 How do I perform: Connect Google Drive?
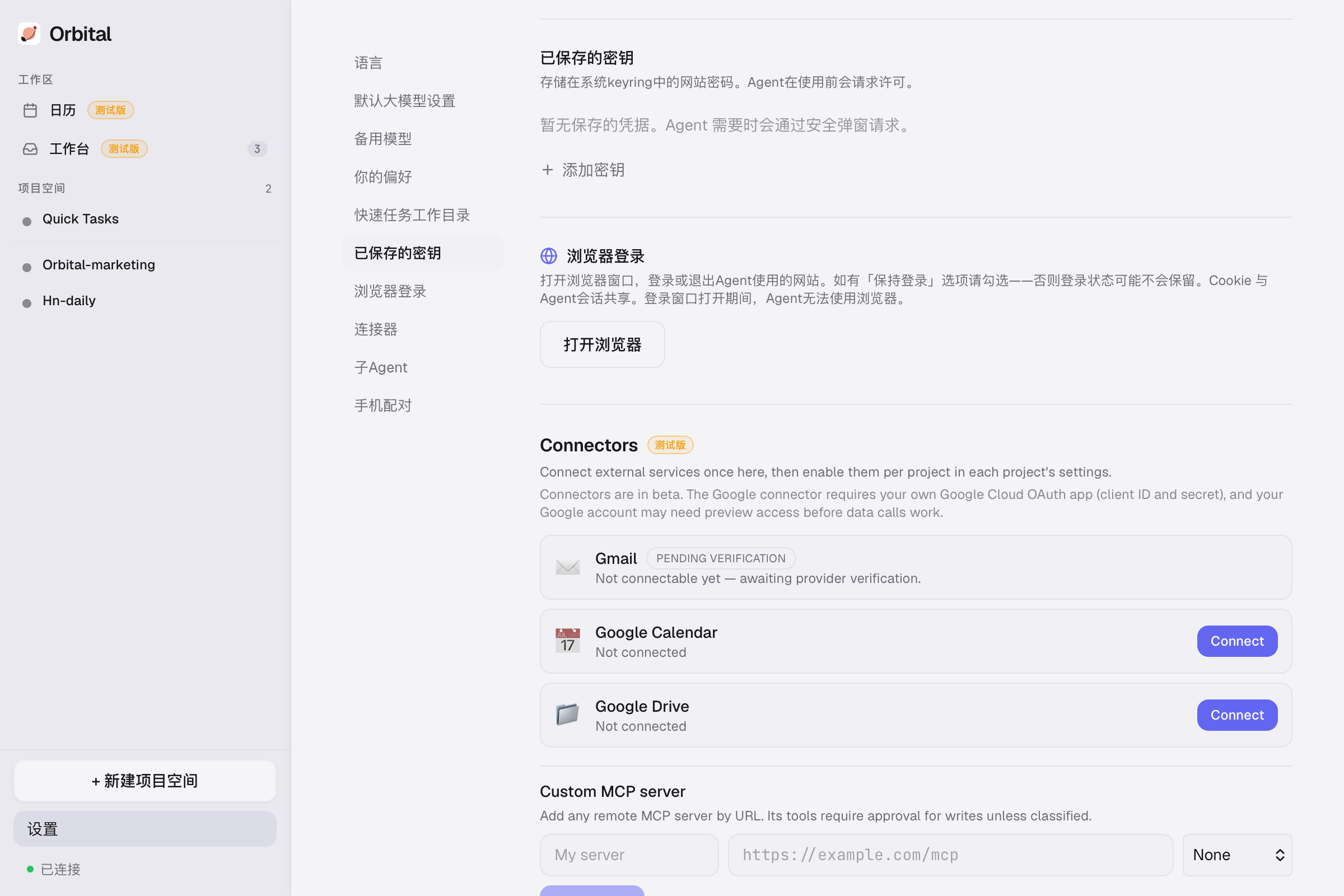pos(1237,715)
